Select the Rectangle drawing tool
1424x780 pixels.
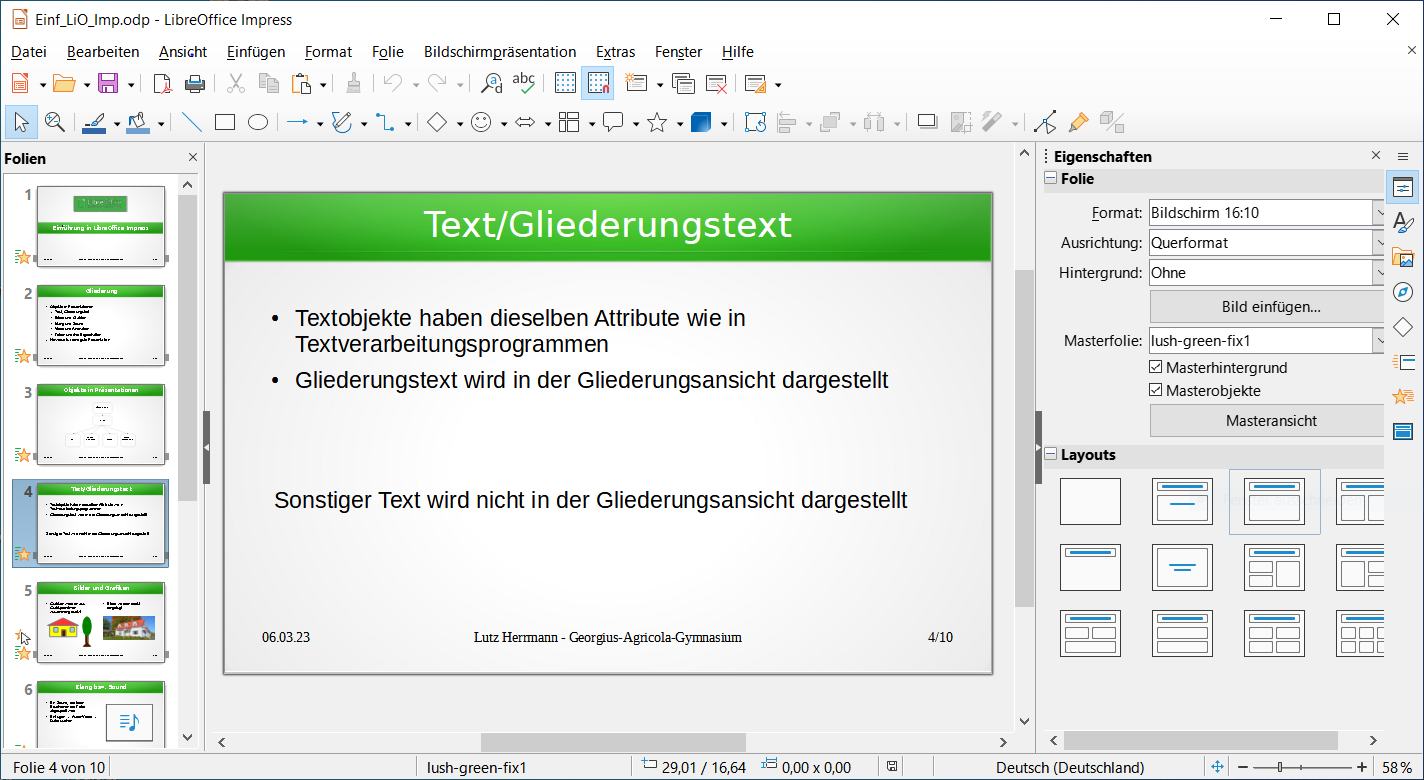225,122
